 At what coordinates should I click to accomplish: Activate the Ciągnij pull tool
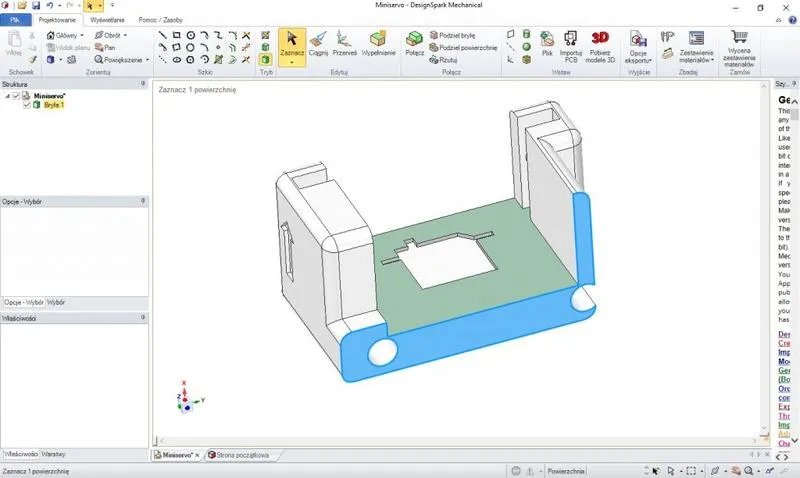click(x=318, y=43)
